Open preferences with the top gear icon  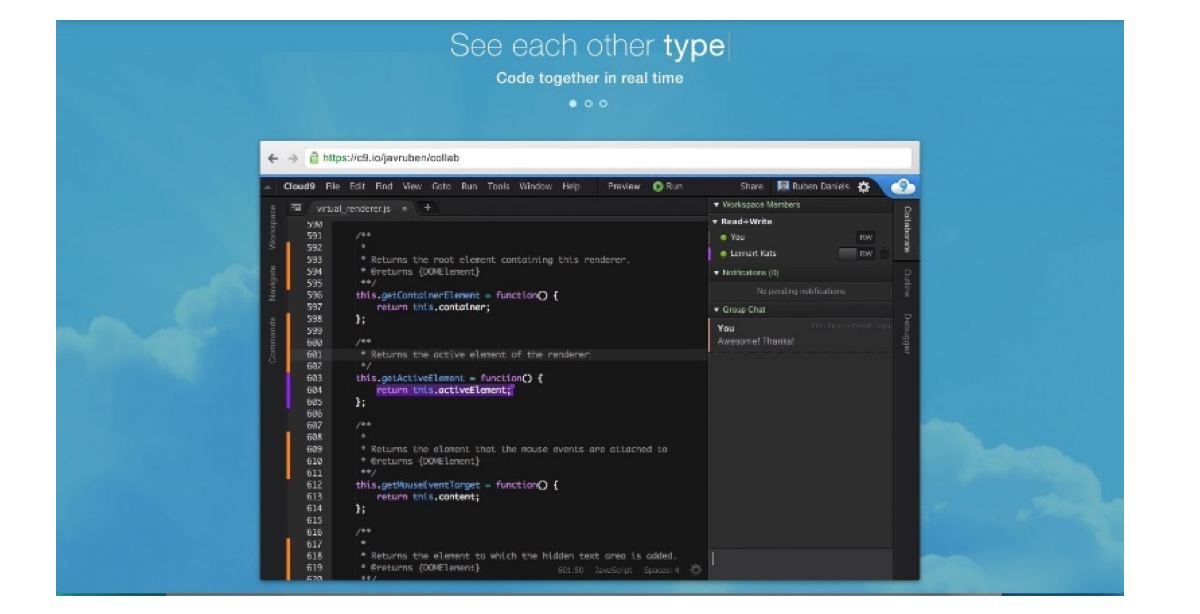click(864, 186)
